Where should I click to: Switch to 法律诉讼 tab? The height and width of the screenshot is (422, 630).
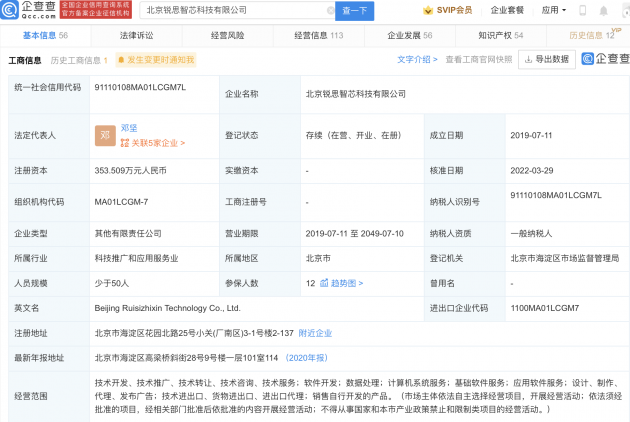pyautogui.click(x=137, y=35)
